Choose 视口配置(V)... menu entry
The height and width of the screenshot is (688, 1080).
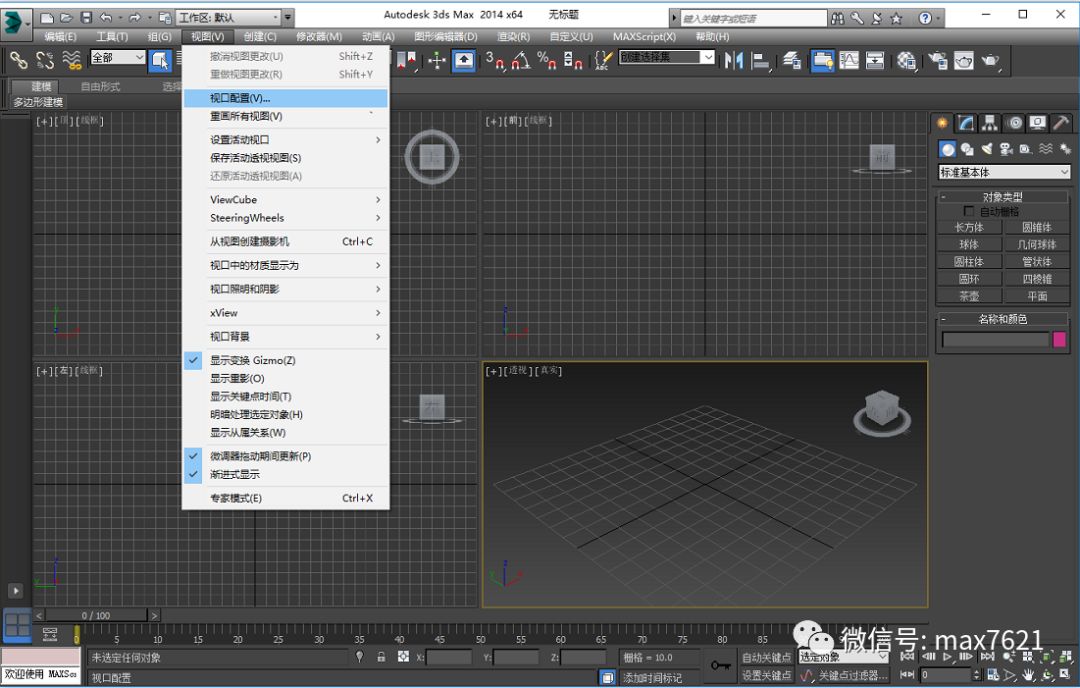click(x=286, y=98)
